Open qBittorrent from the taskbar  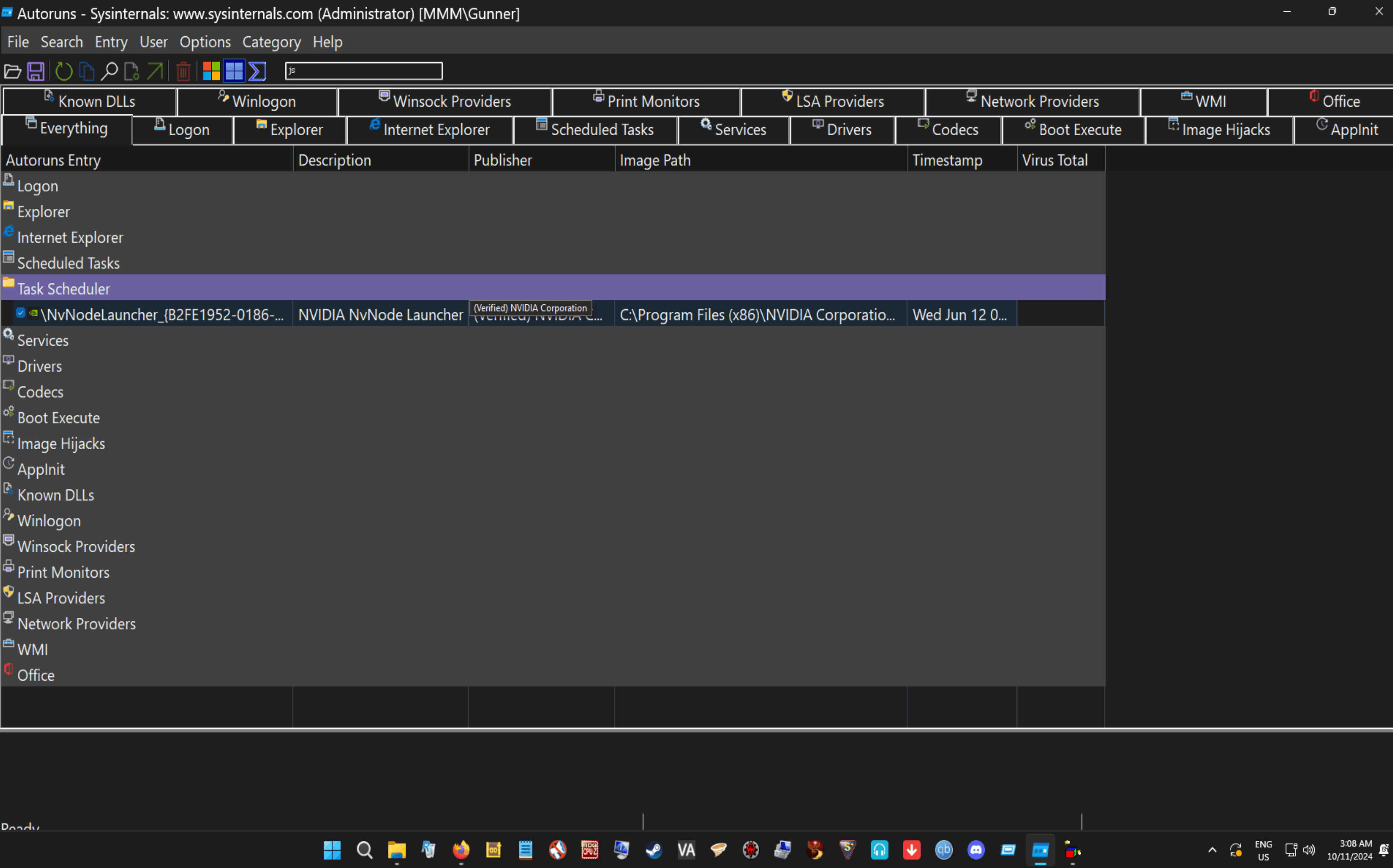[x=944, y=850]
